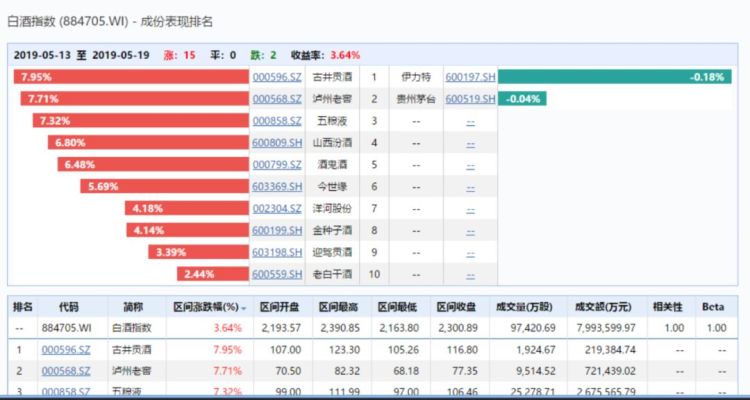The width and height of the screenshot is (750, 400).
Task: Select 贵州茅台 in the decliners list
Action: (416, 99)
